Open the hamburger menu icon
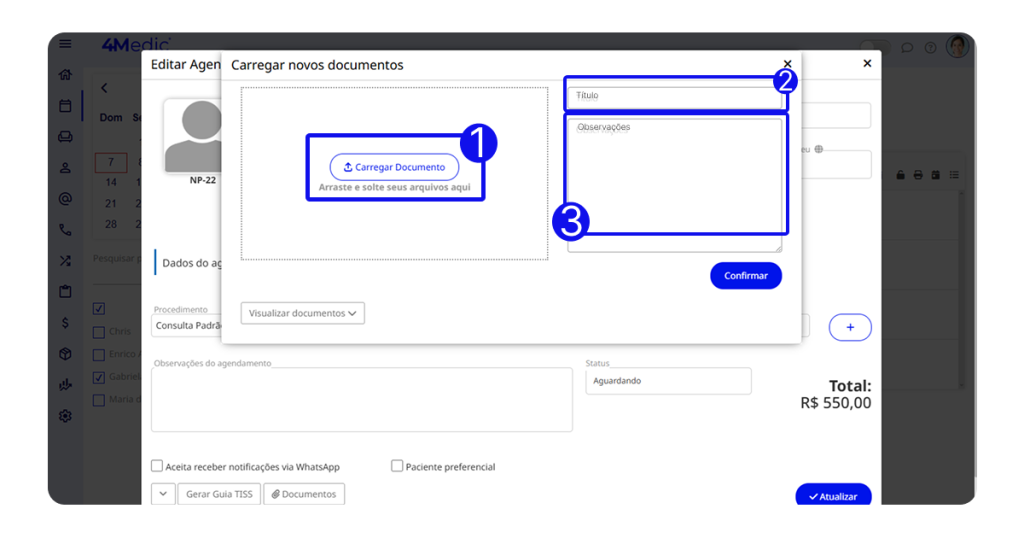 [x=66, y=44]
